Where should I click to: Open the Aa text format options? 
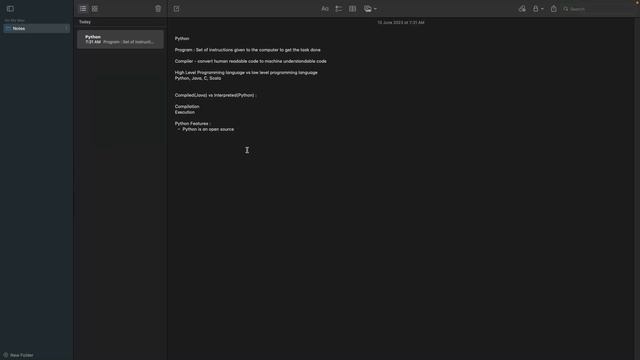coord(325,9)
